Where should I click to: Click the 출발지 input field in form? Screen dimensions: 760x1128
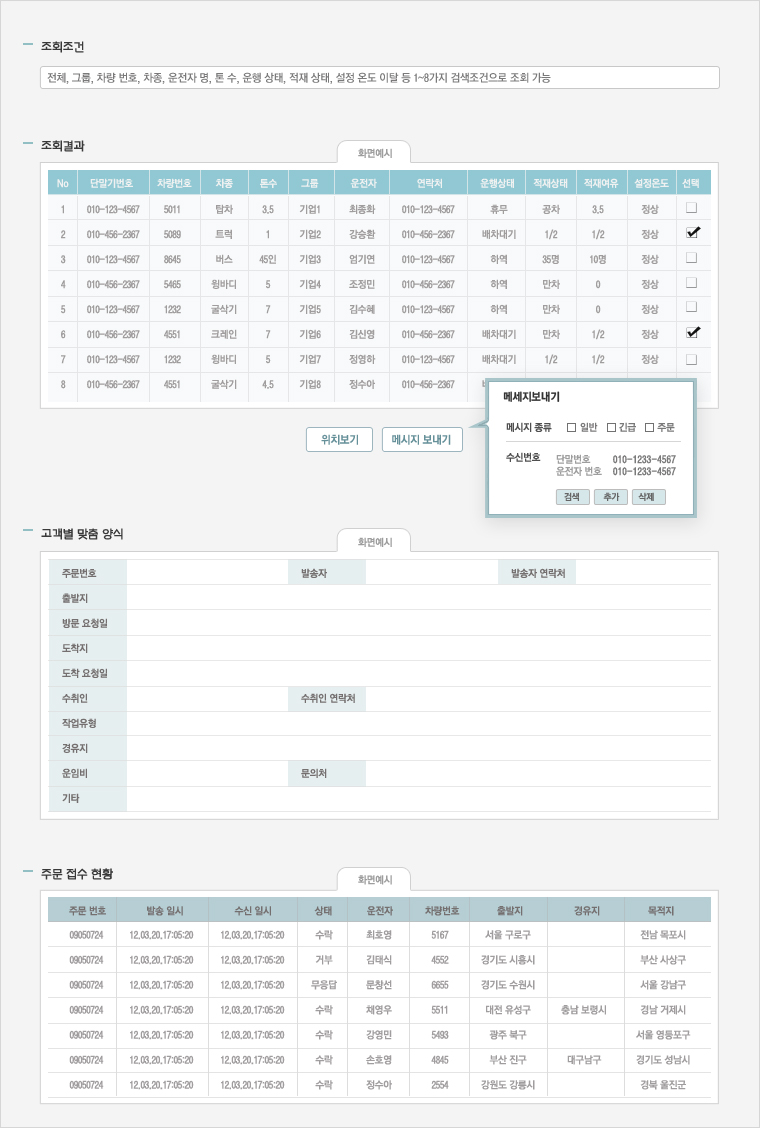(418, 598)
